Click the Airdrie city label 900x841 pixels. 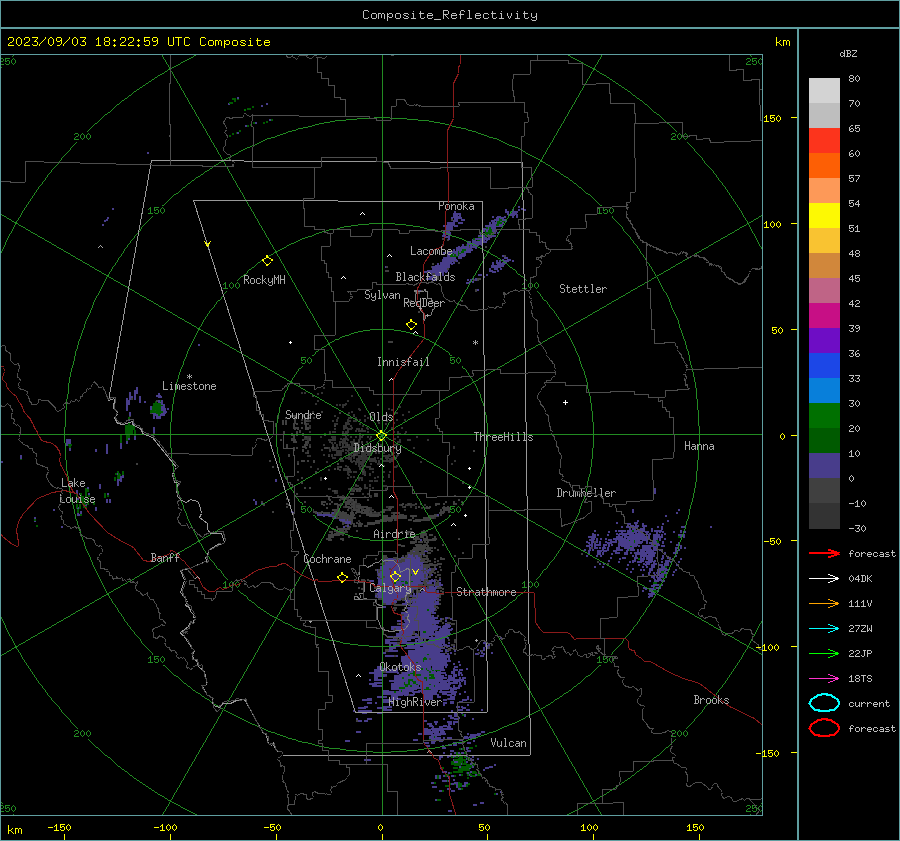394,534
